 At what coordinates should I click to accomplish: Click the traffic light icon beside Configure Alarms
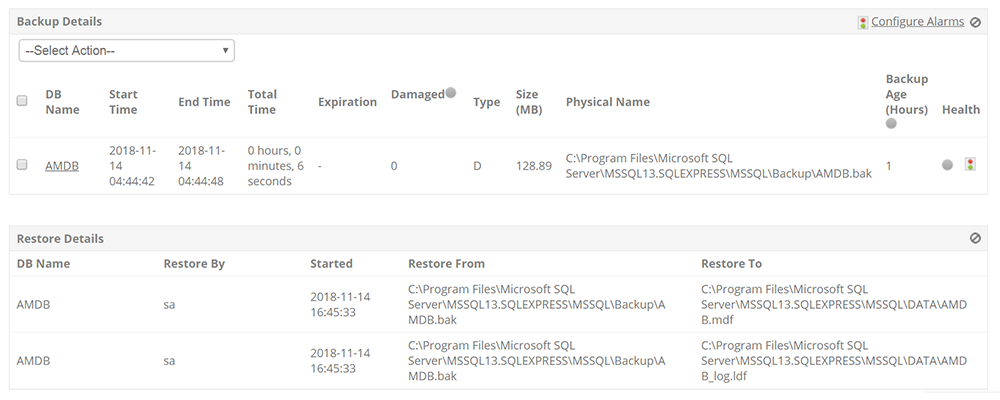[x=863, y=21]
